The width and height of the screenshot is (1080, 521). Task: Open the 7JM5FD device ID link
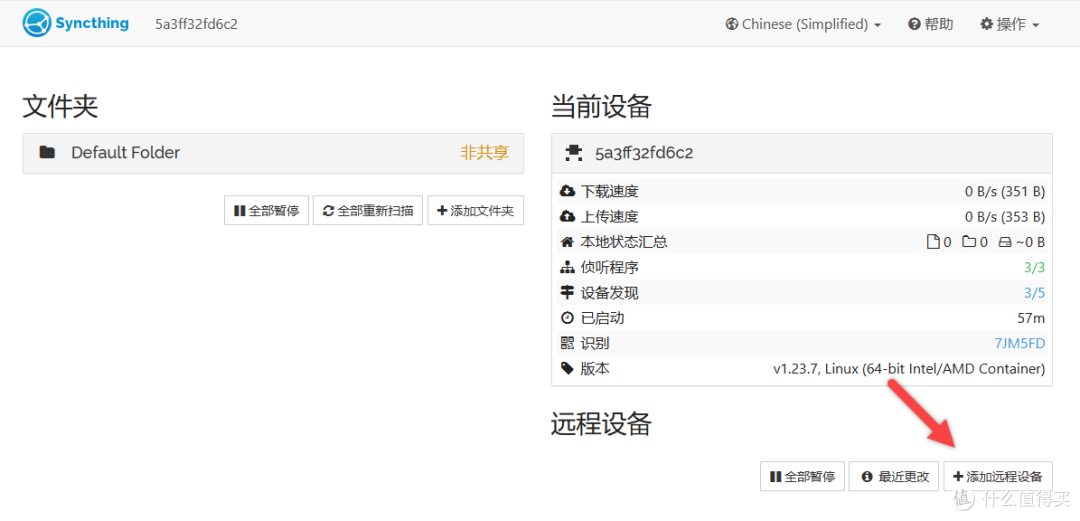tap(1020, 343)
